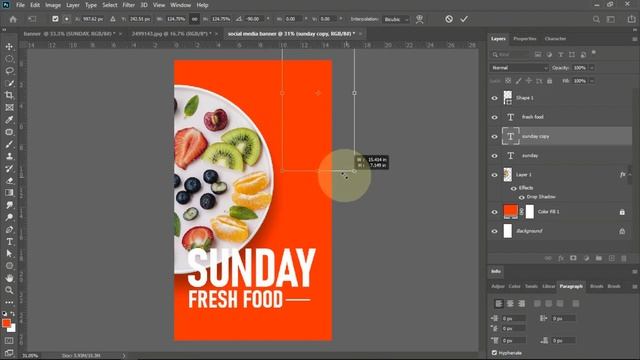The width and height of the screenshot is (640, 360).
Task: Open the Window menu
Action: click(180, 5)
